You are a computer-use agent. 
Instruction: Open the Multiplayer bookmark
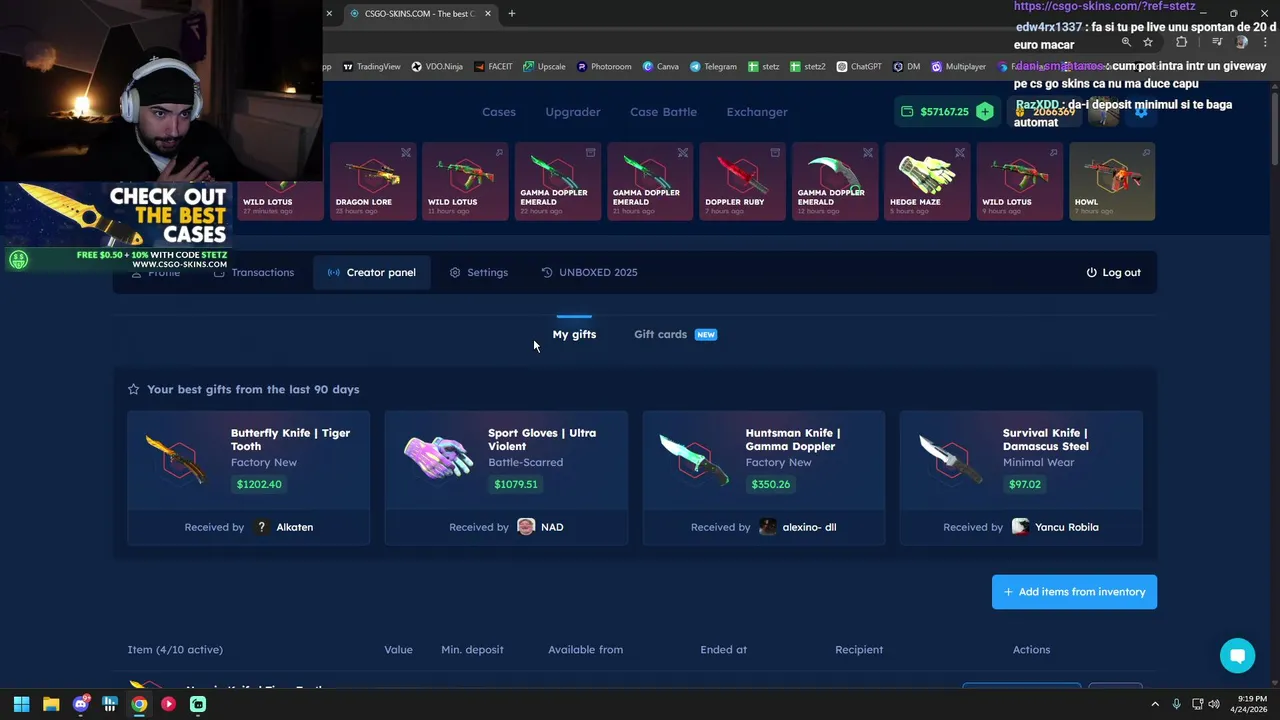tap(958, 67)
